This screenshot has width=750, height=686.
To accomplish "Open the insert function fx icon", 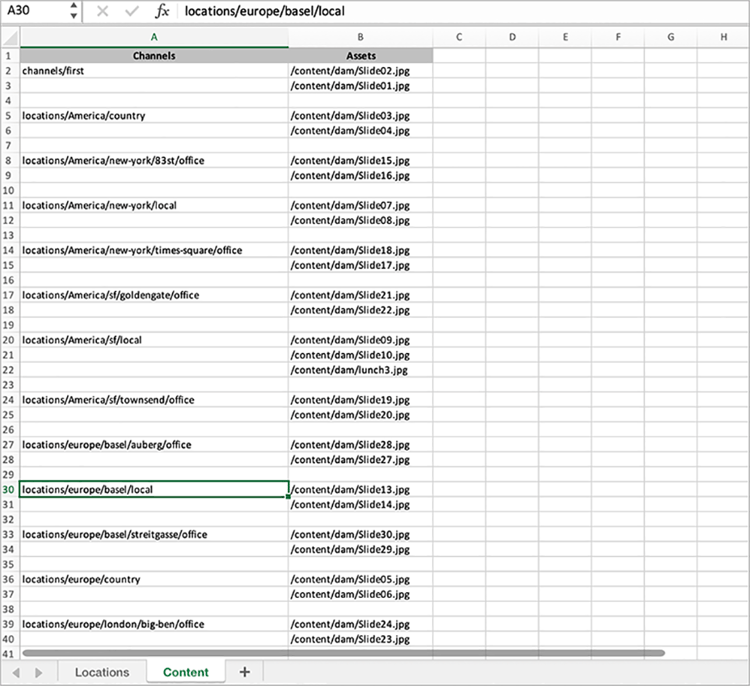I will click(x=162, y=11).
